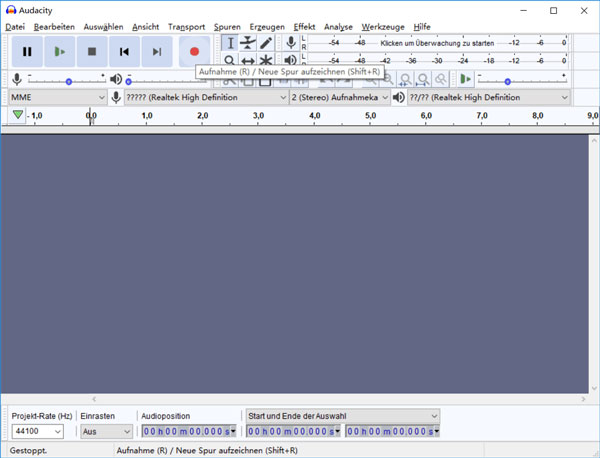The height and width of the screenshot is (458, 600).
Task: Jump to start with Skip to Start
Action: pyautogui.click(x=124, y=52)
